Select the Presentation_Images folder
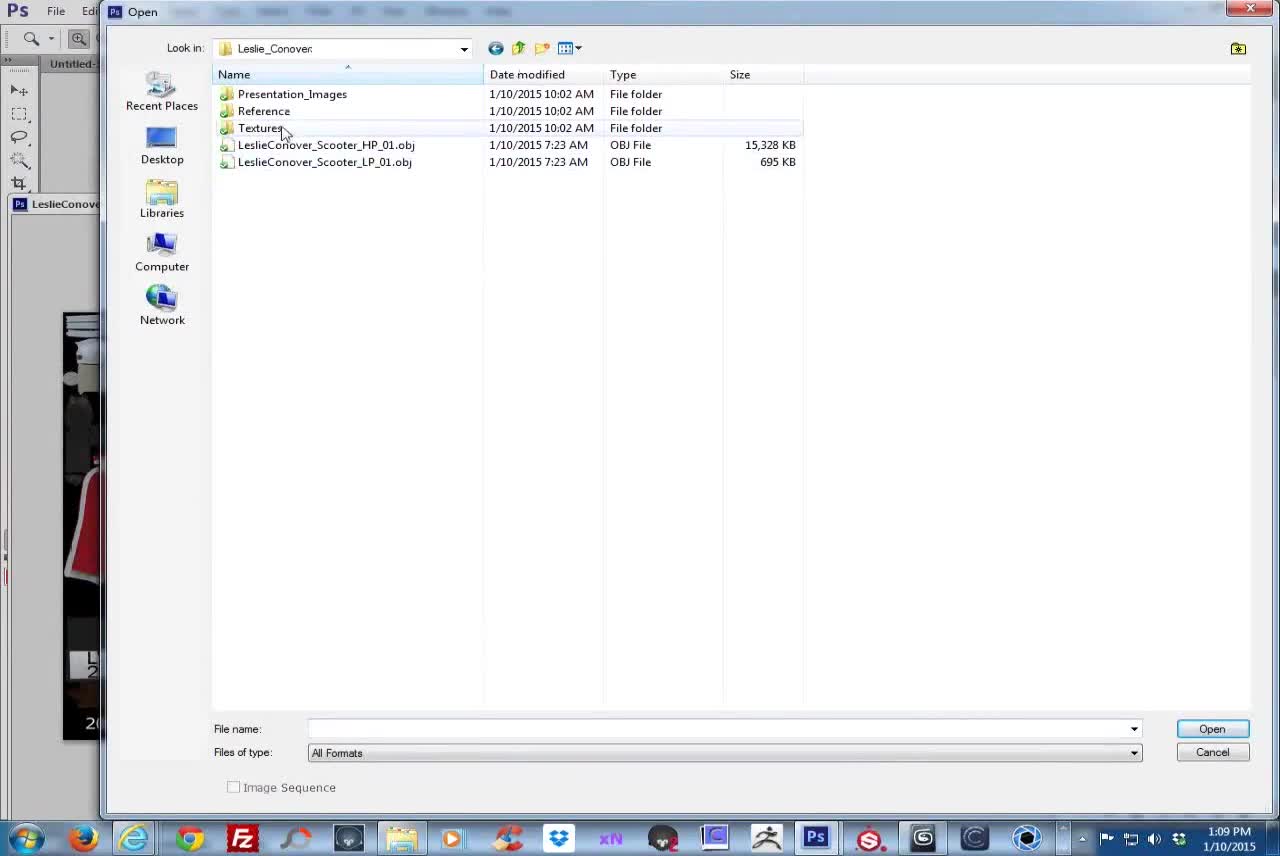Image resolution: width=1280 pixels, height=856 pixels. [x=292, y=94]
